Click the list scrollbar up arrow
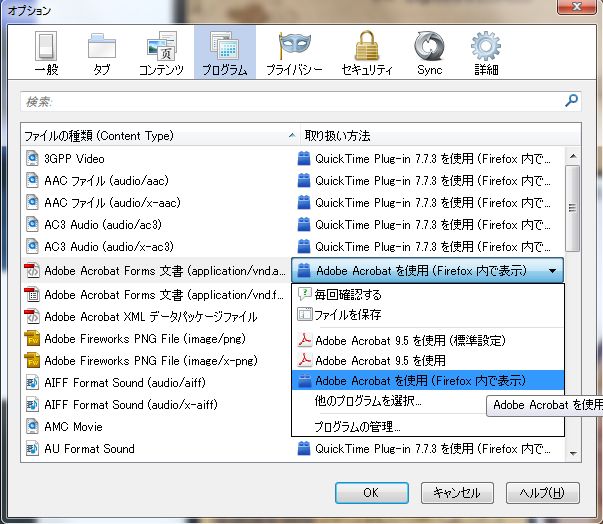The image size is (603, 524). coord(573,156)
